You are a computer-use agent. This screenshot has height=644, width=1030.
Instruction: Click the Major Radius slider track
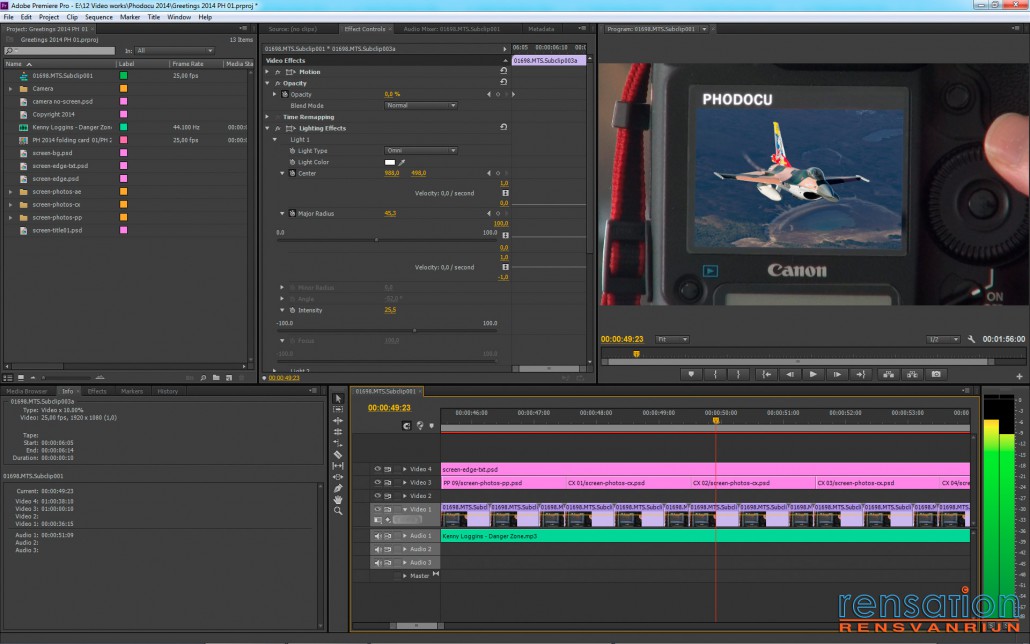tap(388, 240)
